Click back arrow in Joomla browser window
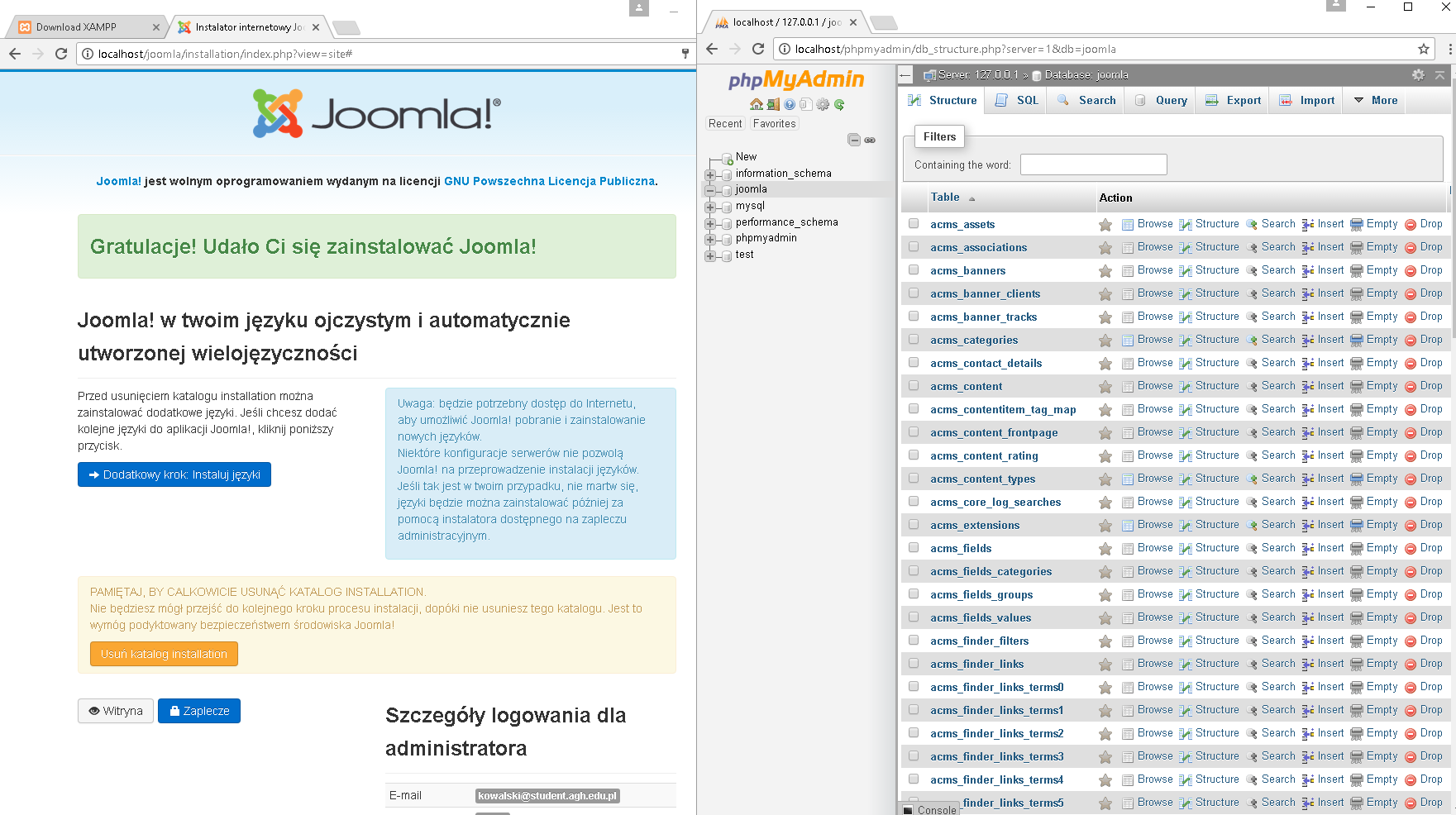The height and width of the screenshot is (815, 1456). click(15, 54)
